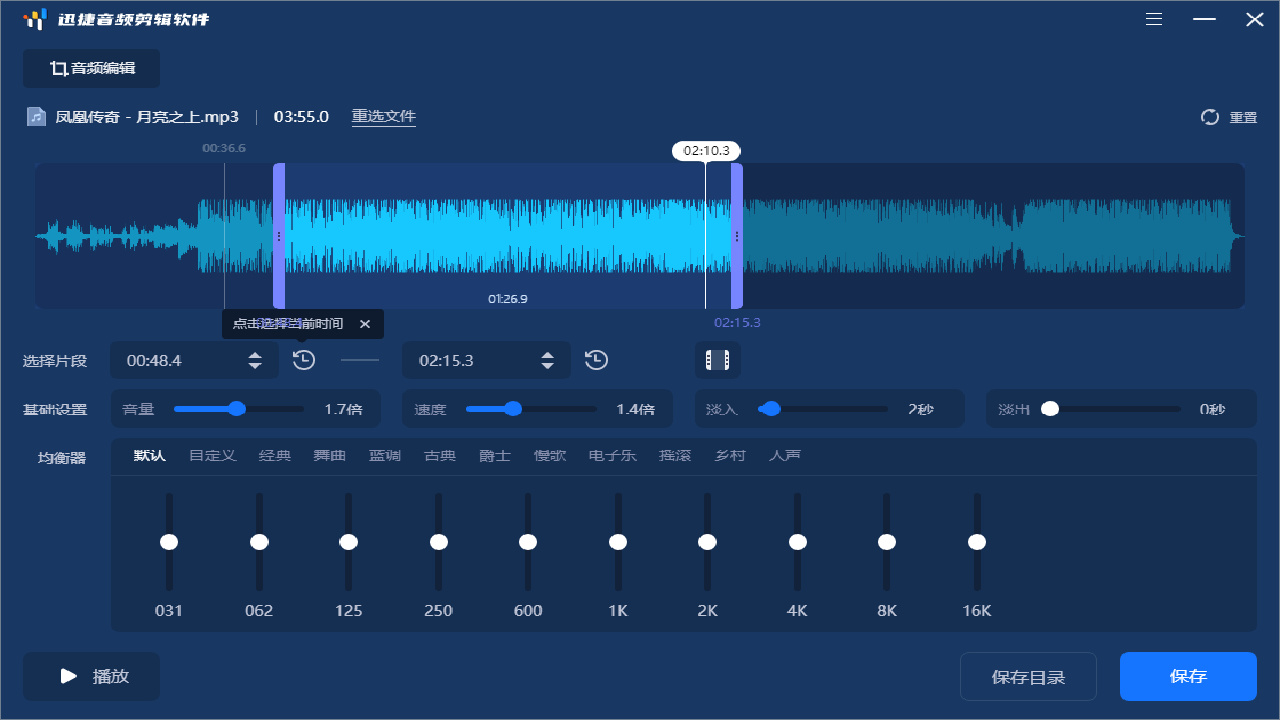The width and height of the screenshot is (1280, 720).
Task: Open the segment preview filmstrip icon
Action: 717,359
